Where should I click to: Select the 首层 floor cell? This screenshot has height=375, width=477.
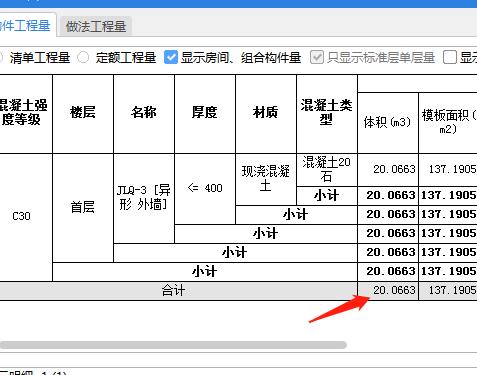[x=83, y=208]
